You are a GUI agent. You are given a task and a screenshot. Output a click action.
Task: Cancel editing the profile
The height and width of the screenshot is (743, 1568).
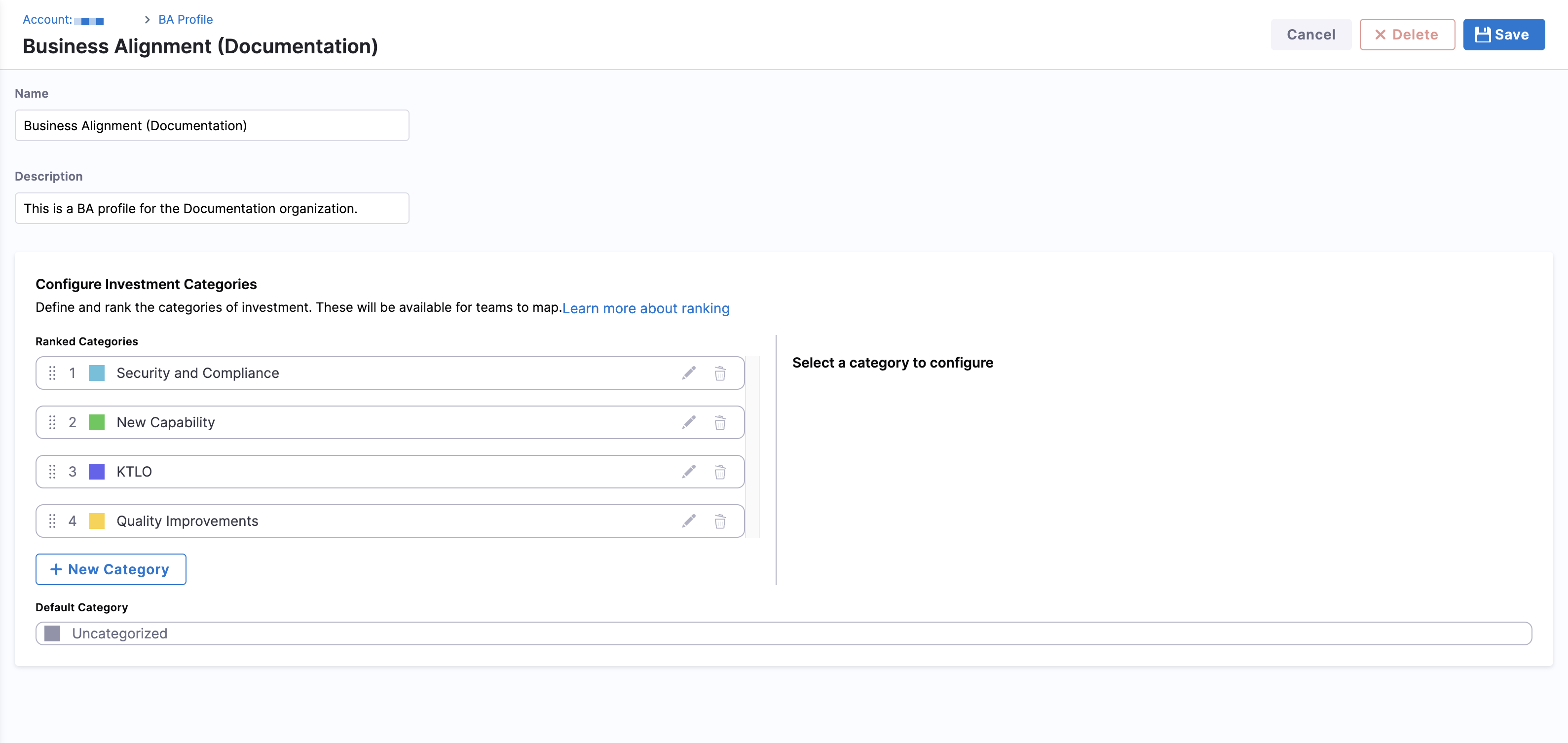[1310, 35]
